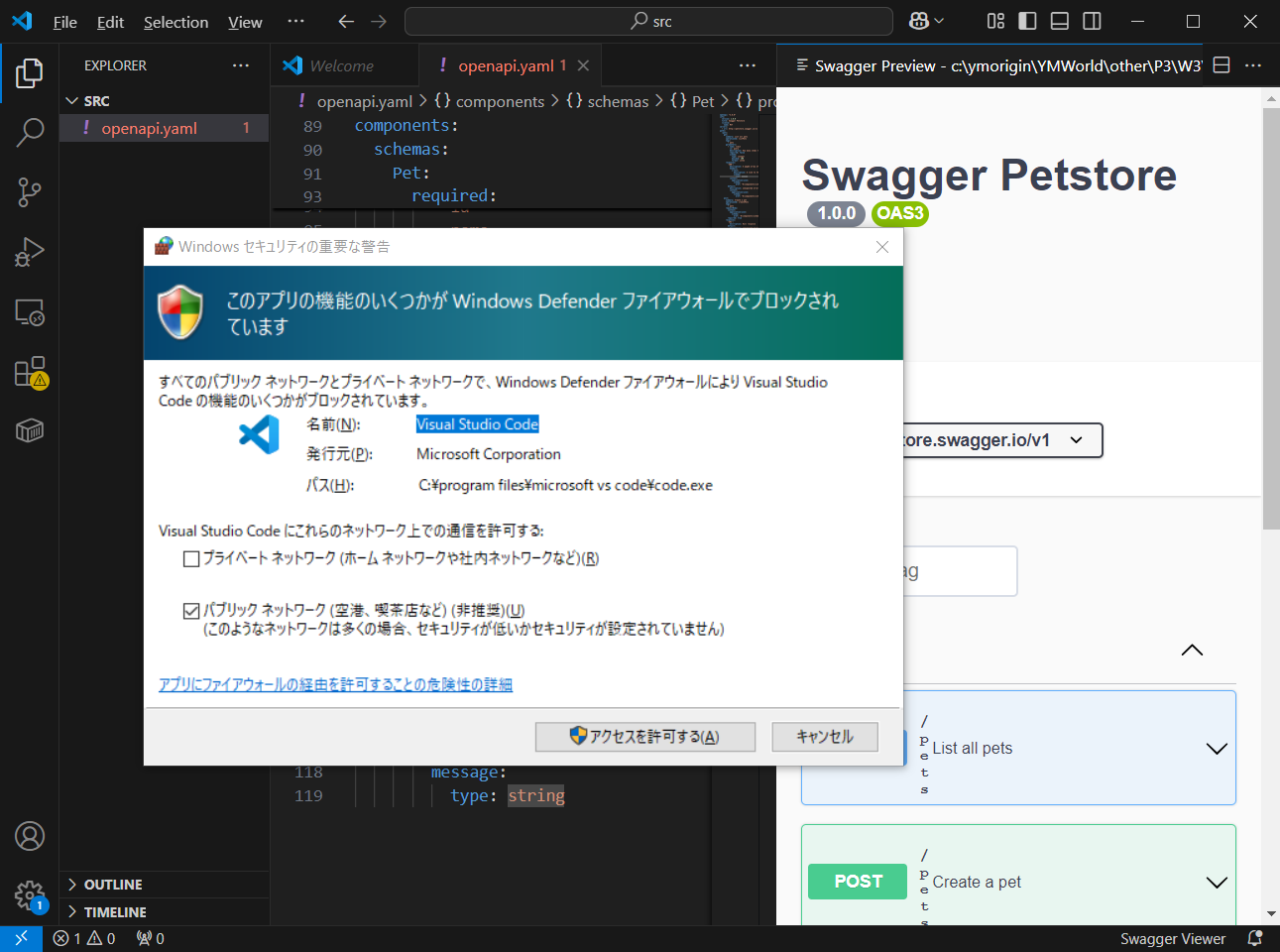Split the Swagger Preview editor
Image resolution: width=1280 pixels, height=952 pixels.
1222,65
